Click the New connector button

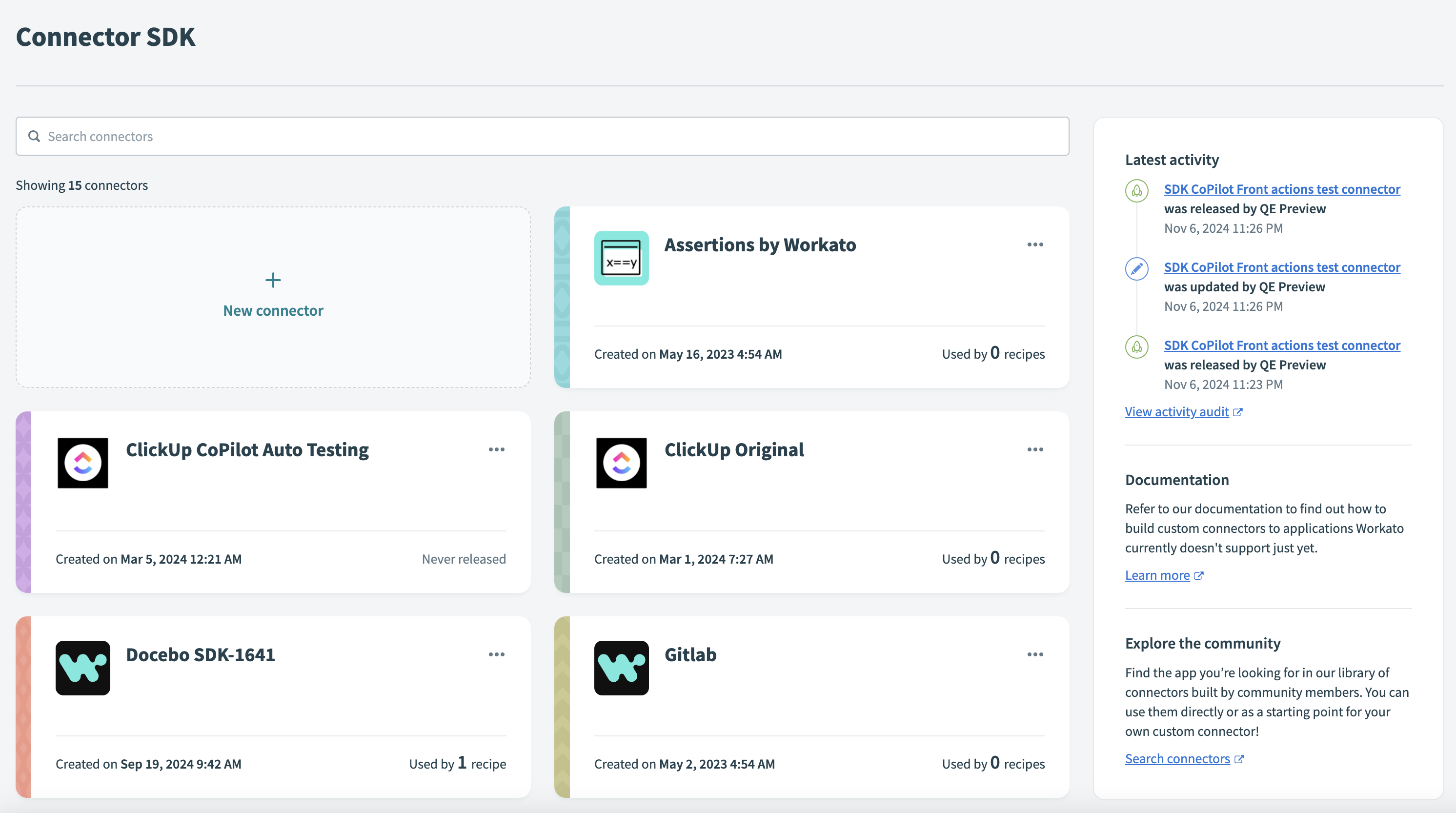pos(273,295)
